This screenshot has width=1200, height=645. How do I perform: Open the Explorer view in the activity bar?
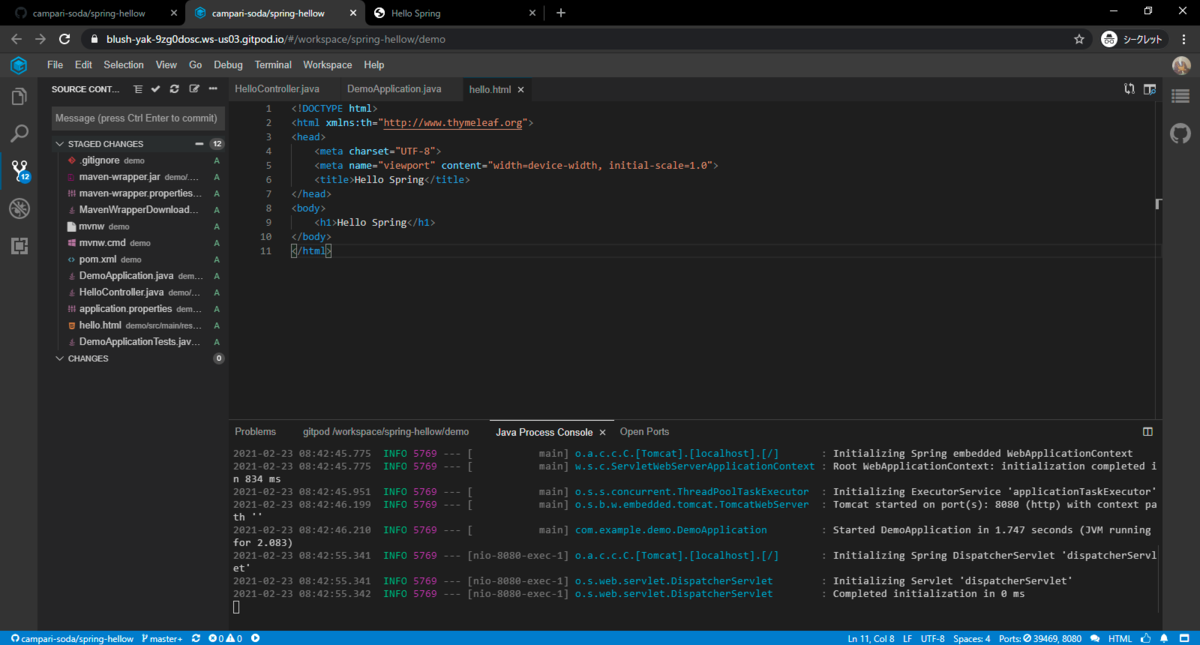pos(19,97)
